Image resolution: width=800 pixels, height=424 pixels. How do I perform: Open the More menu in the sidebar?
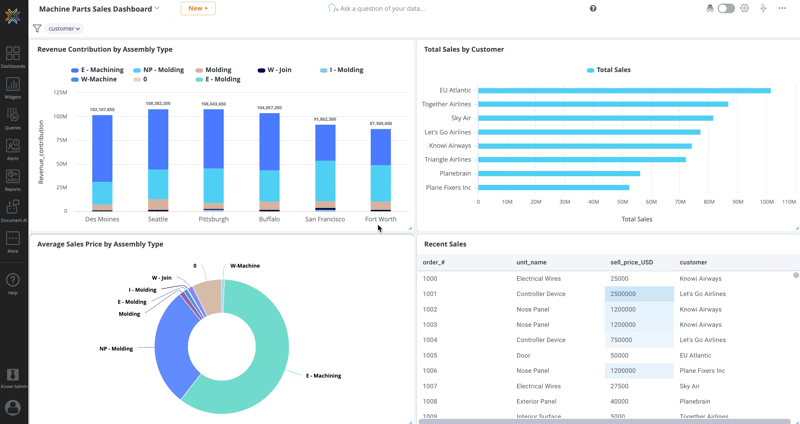point(13,241)
